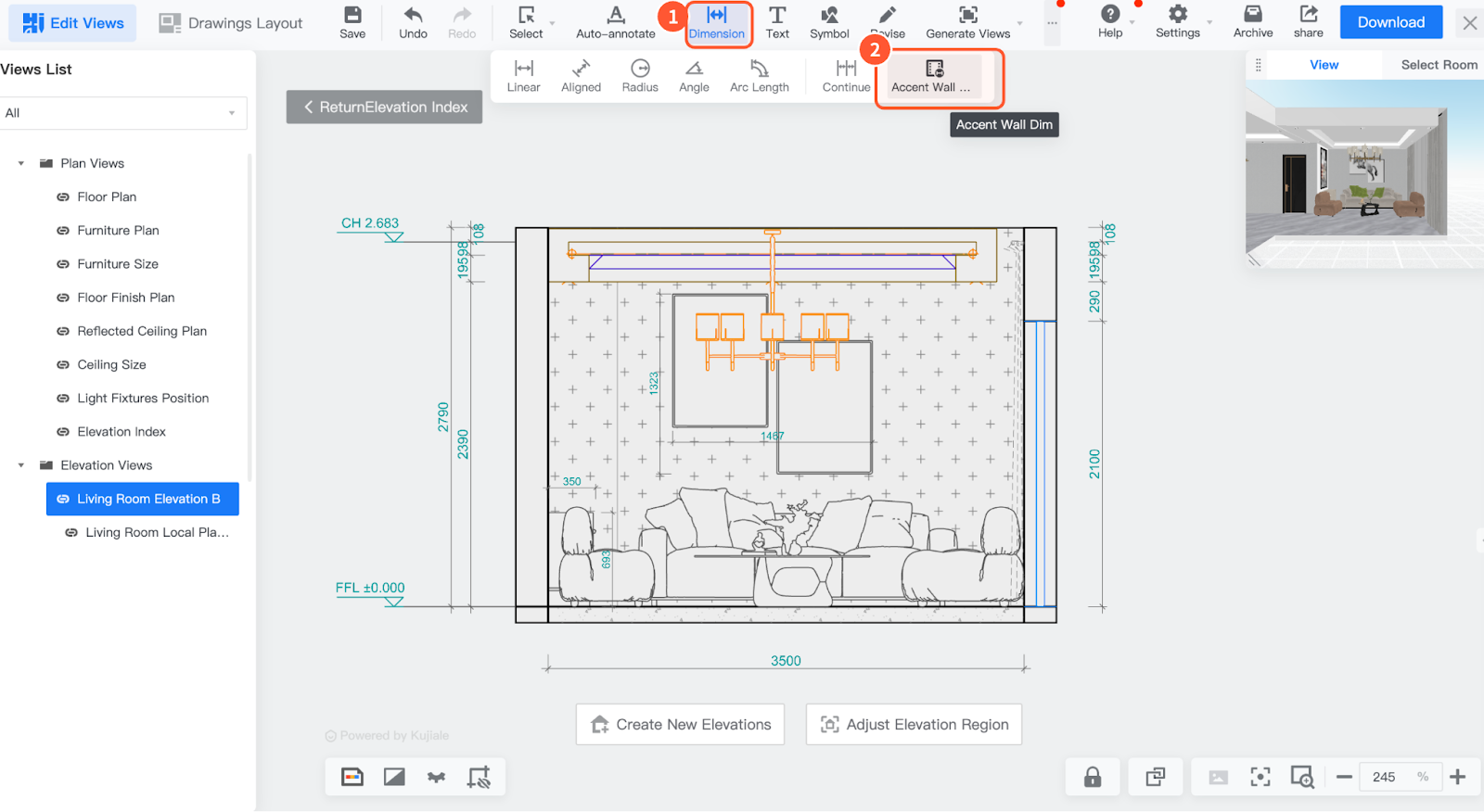Open the Accent Wall Dim tool
Screen dimensions: 1484x812
pyautogui.click(x=934, y=76)
